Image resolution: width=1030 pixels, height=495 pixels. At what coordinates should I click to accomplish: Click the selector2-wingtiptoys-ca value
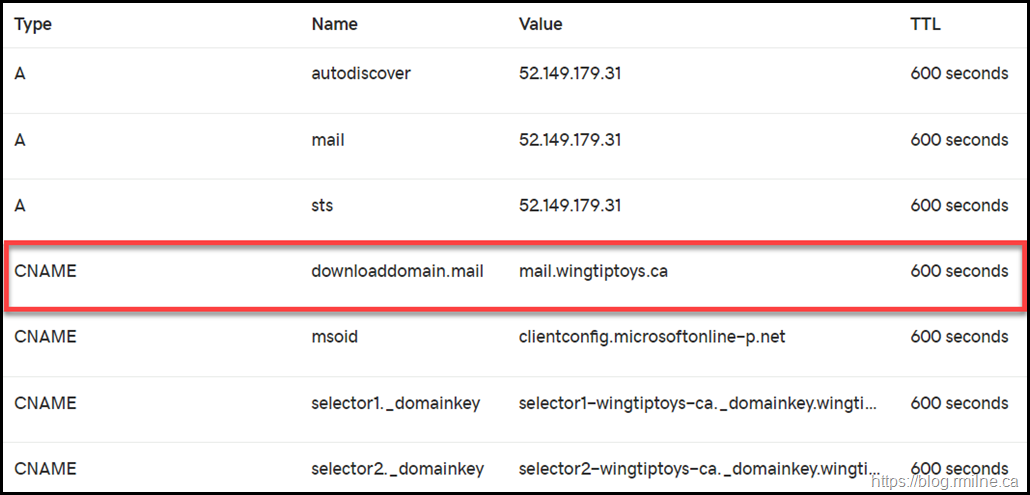pos(699,469)
